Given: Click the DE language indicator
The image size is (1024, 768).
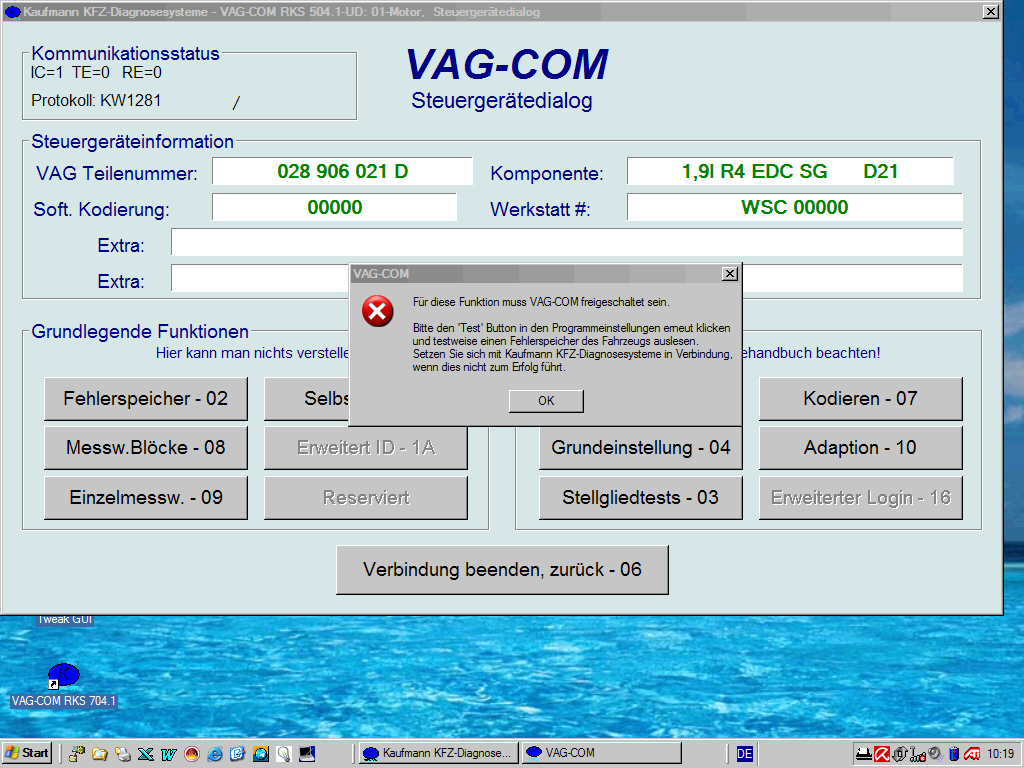Looking at the screenshot, I should tap(744, 754).
